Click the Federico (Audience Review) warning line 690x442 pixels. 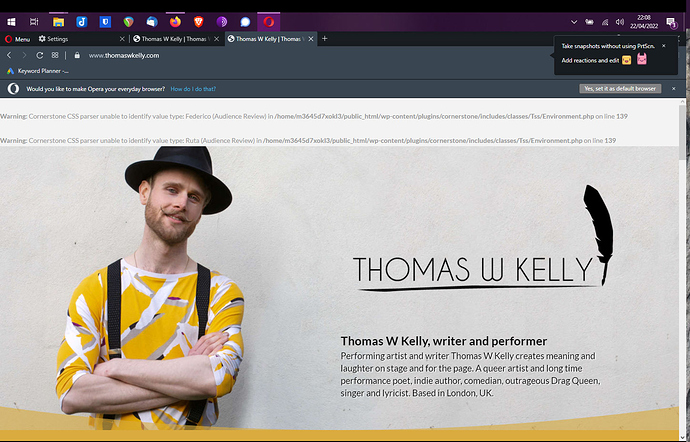tap(314, 117)
